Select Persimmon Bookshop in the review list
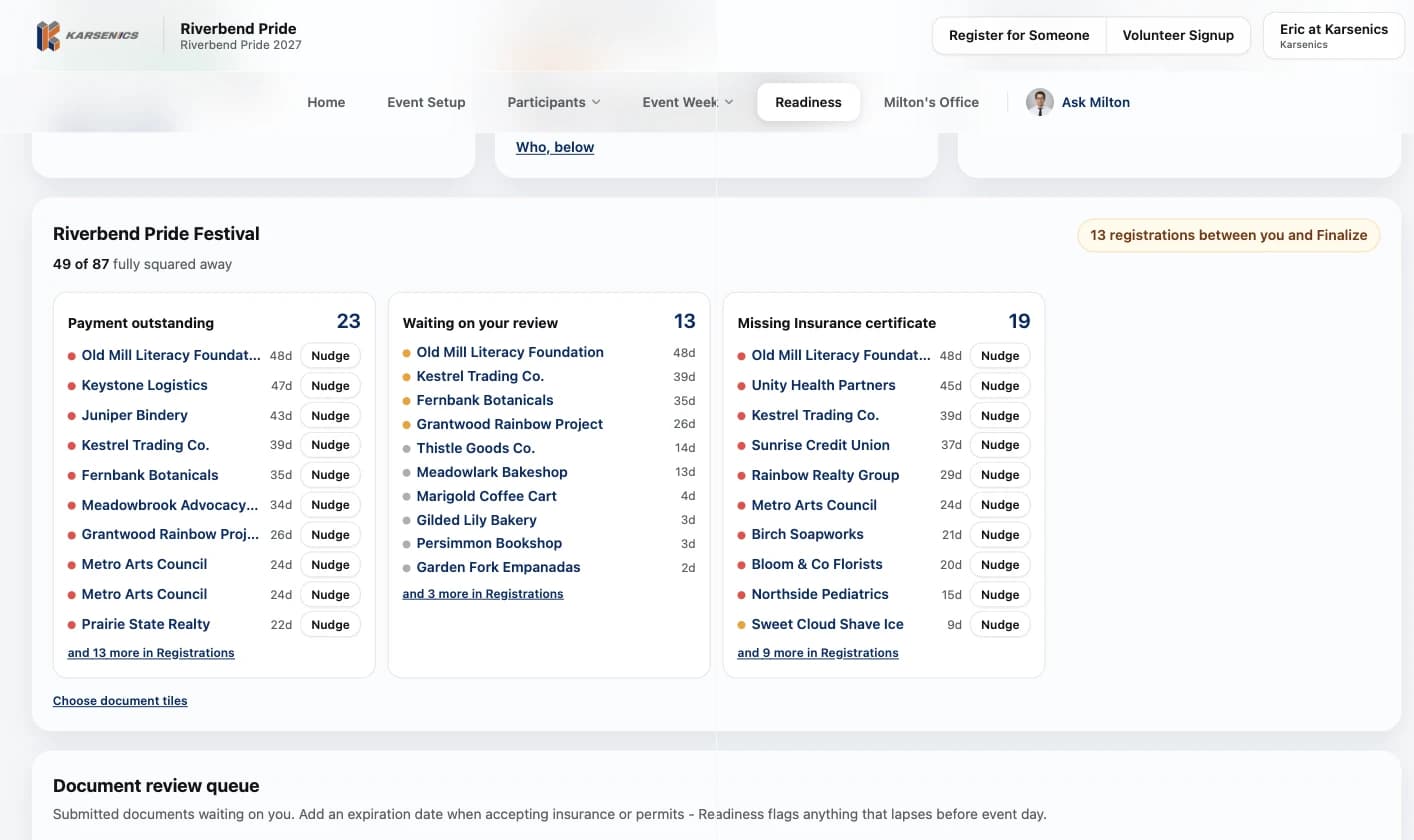 (x=490, y=543)
